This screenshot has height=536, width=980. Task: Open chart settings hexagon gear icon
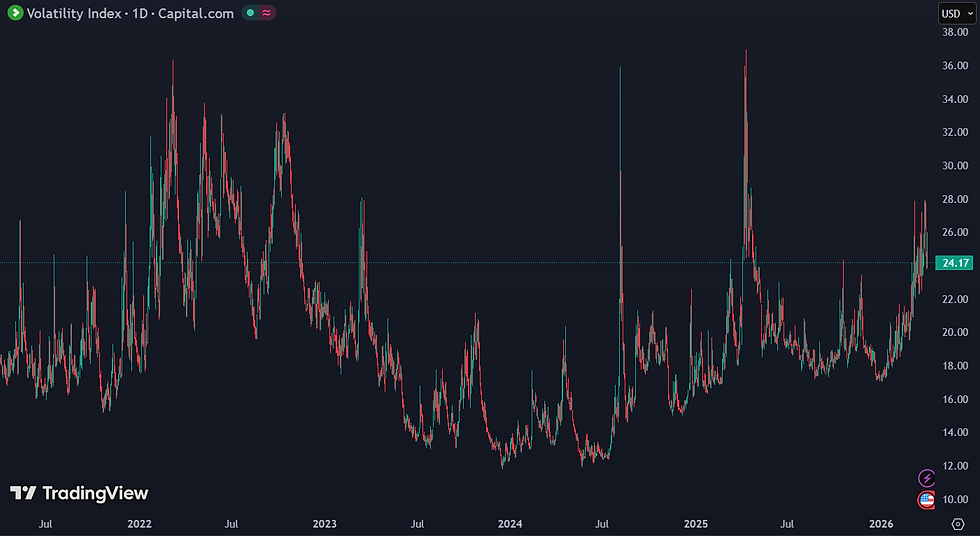958,524
